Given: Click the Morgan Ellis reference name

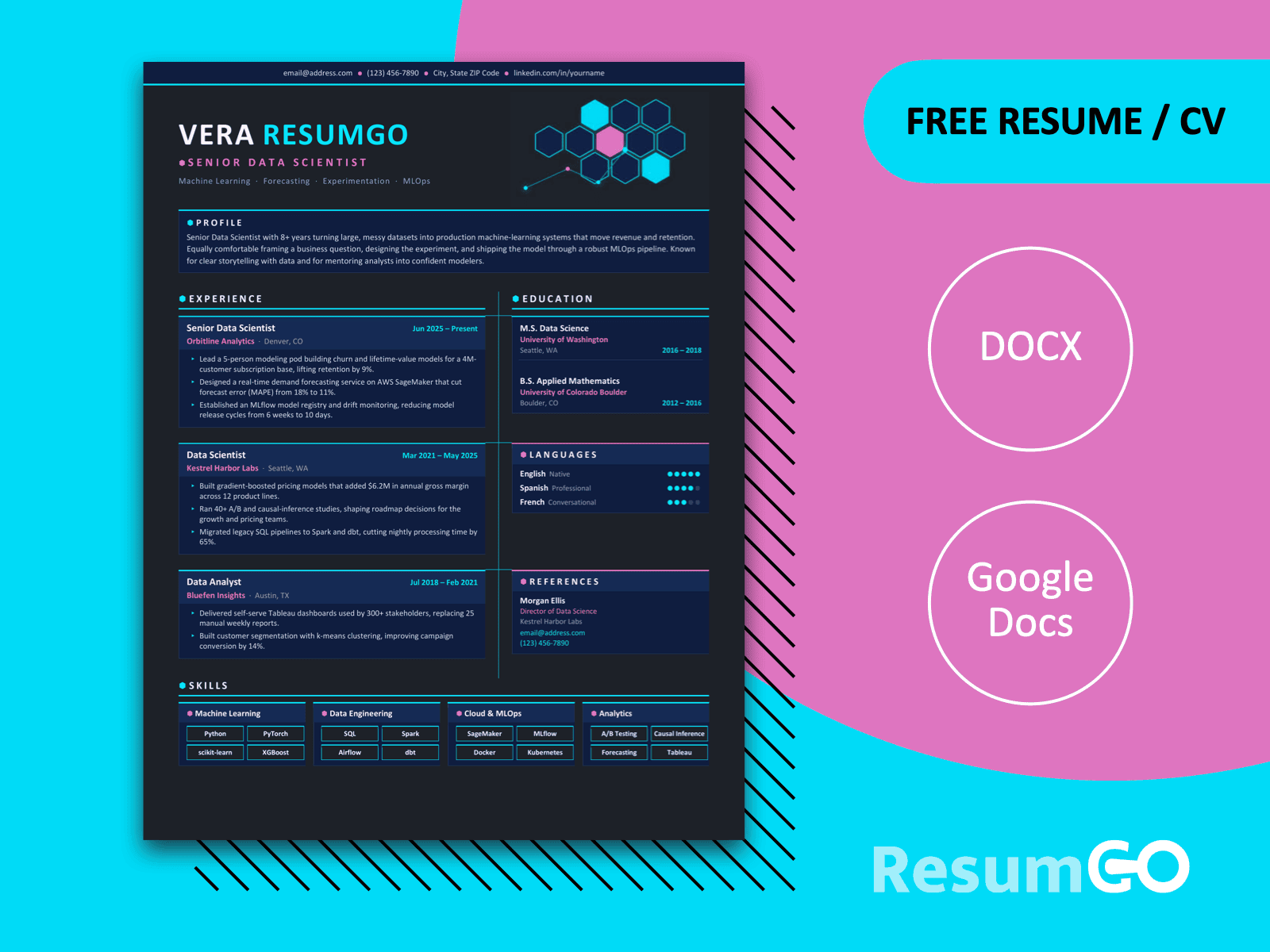Looking at the screenshot, I should click(x=542, y=601).
